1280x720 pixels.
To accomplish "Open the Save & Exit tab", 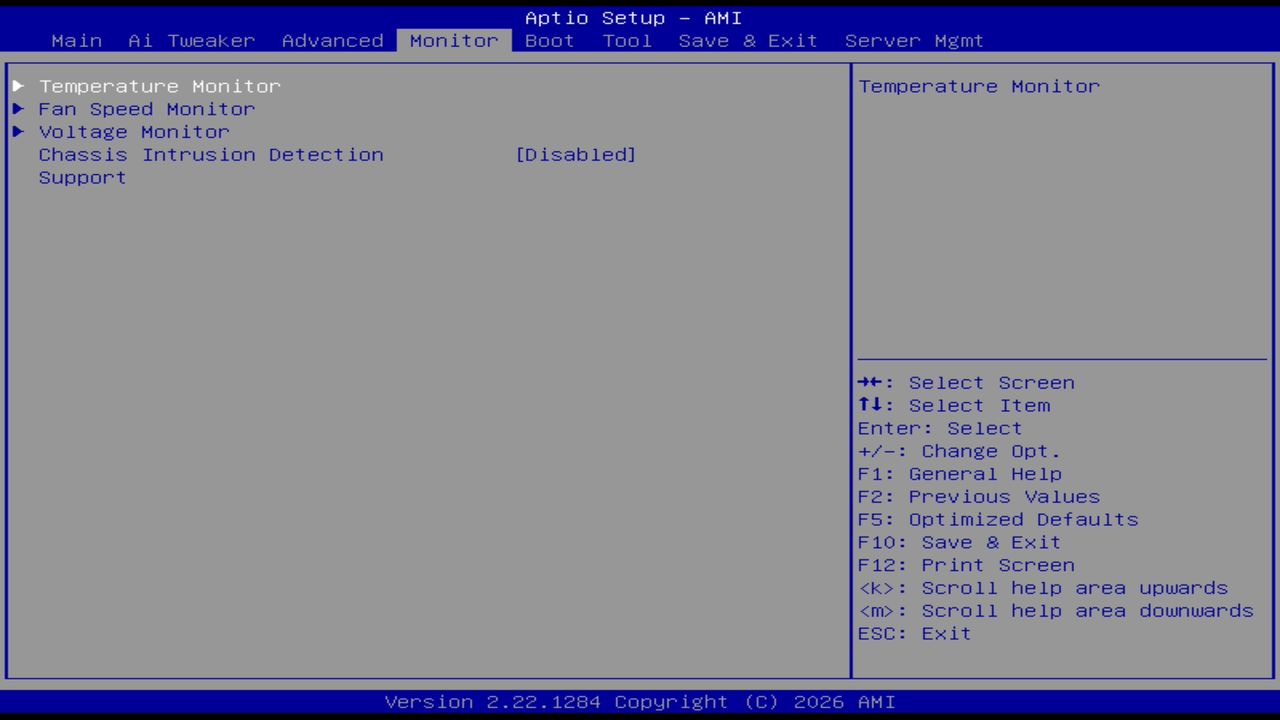I will [x=748, y=41].
